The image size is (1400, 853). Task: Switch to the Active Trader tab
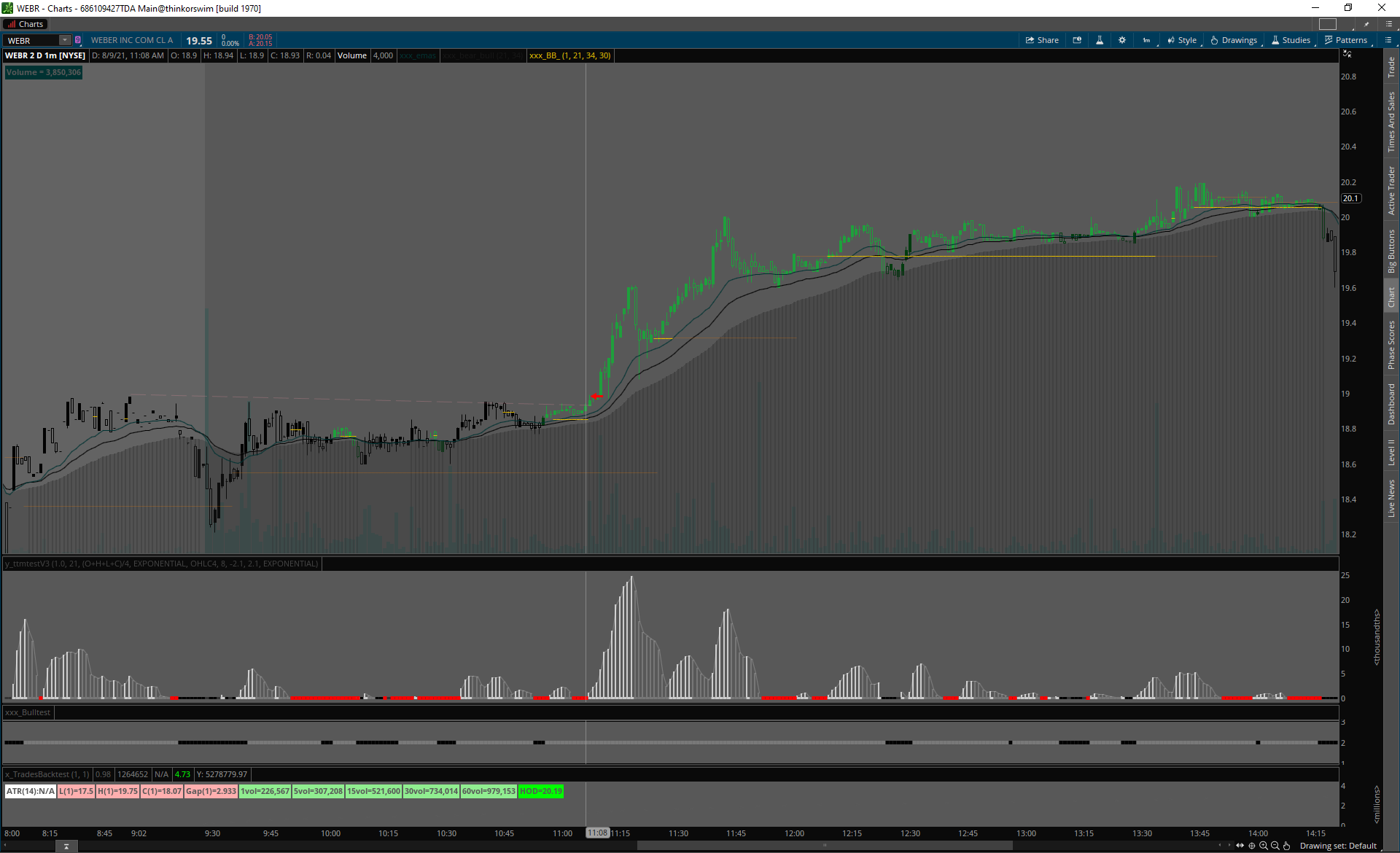[1391, 190]
